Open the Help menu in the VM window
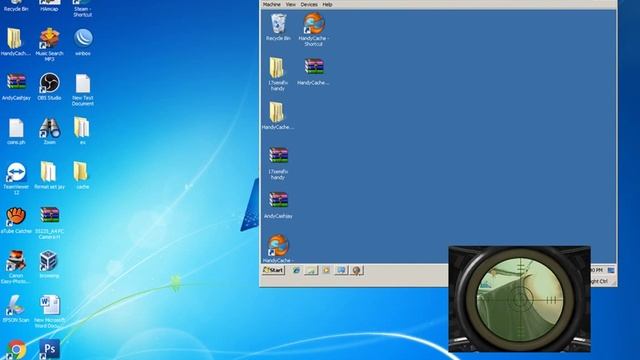 tap(327, 4)
